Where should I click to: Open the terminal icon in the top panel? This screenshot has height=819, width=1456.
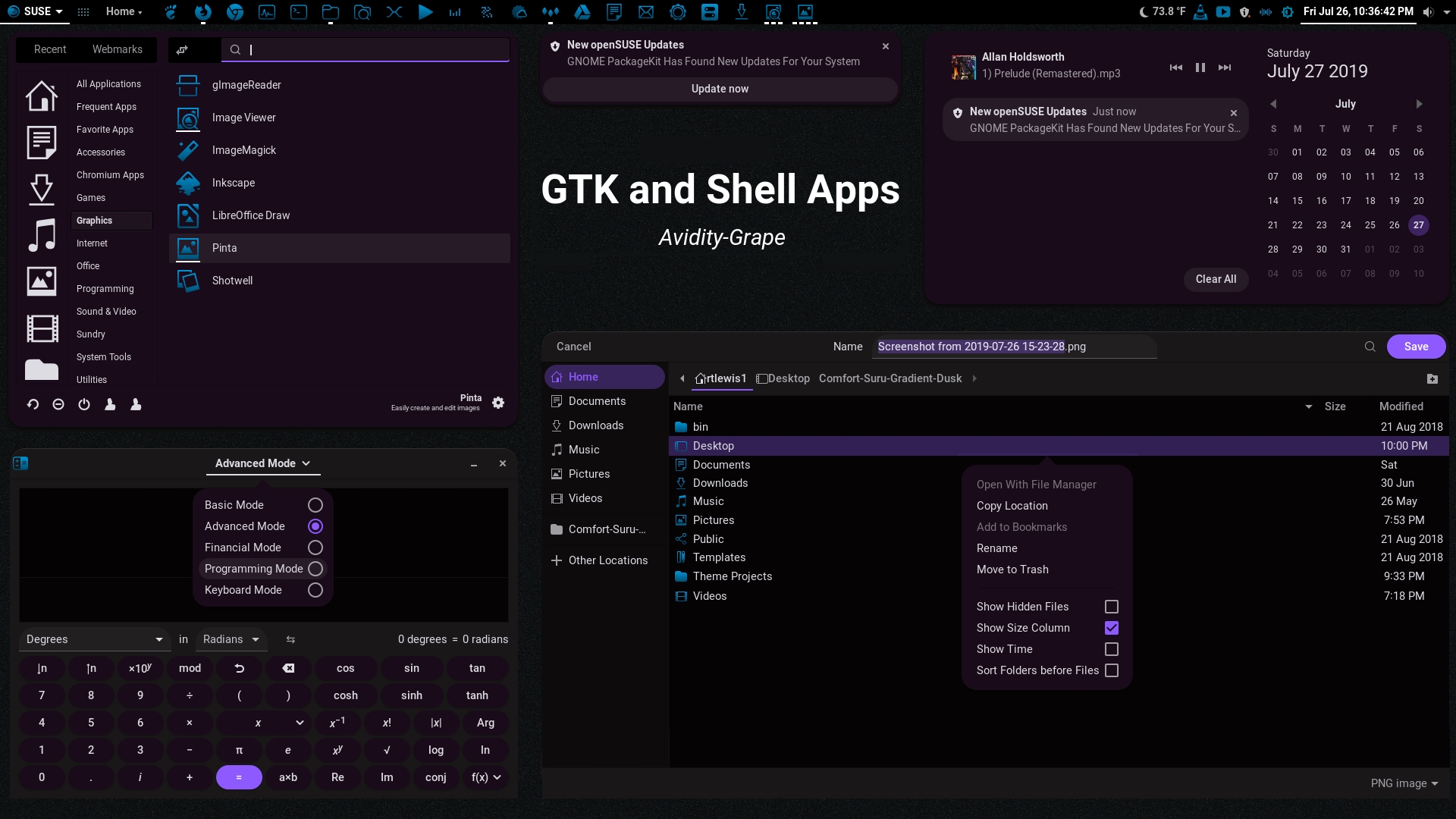(x=299, y=11)
